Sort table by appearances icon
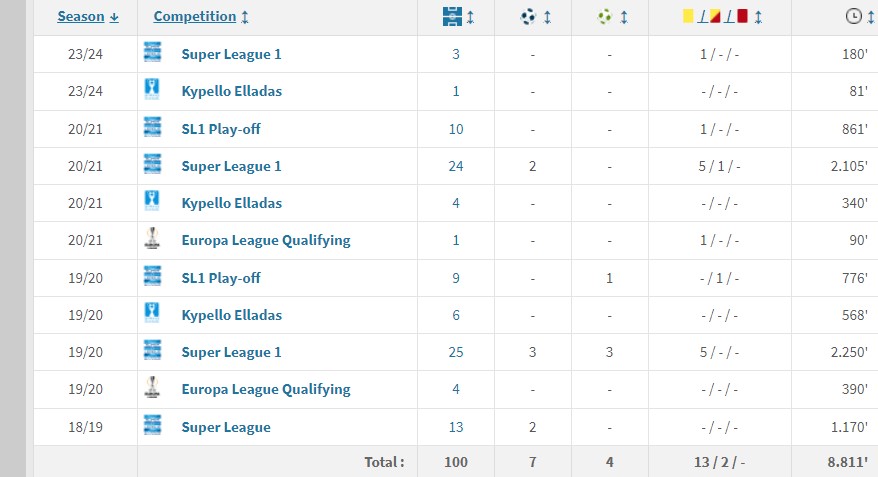The image size is (878, 477). pos(452,17)
